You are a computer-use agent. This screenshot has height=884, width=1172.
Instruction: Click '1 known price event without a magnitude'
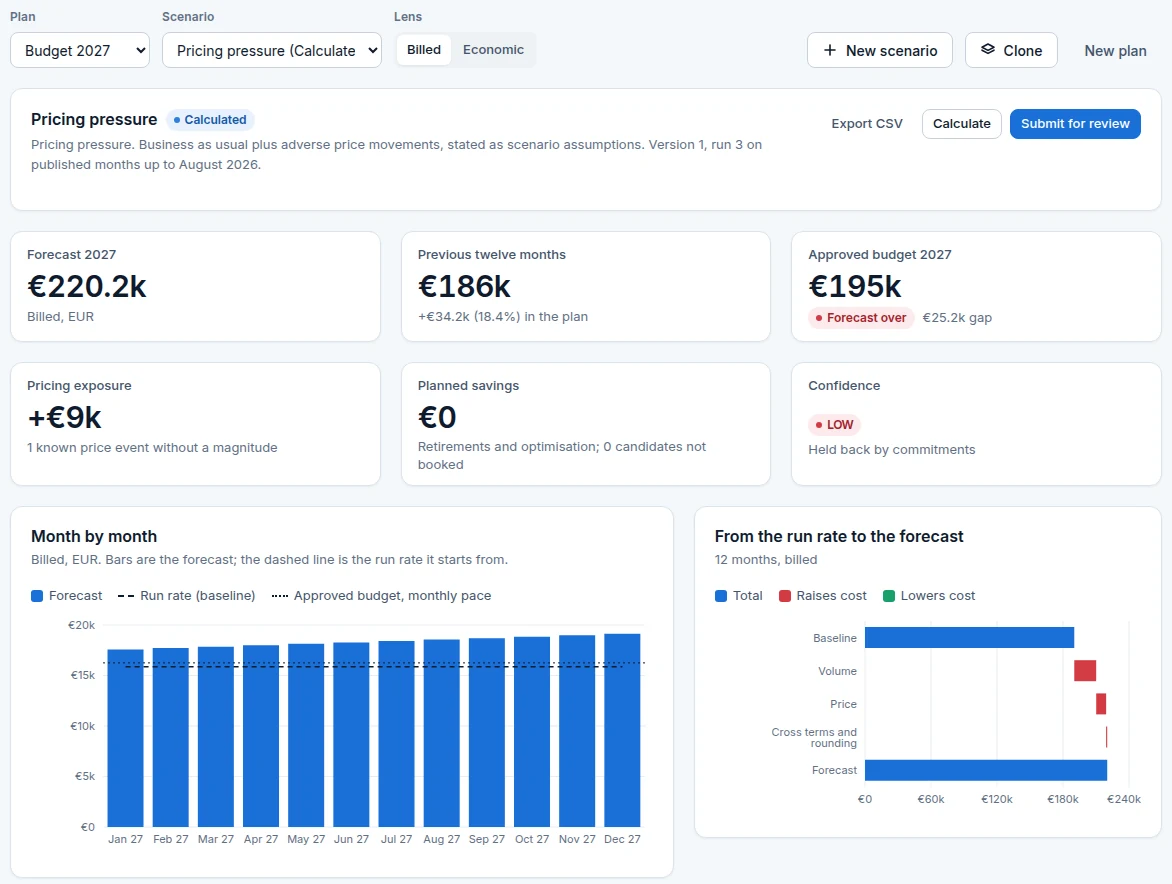click(x=152, y=448)
